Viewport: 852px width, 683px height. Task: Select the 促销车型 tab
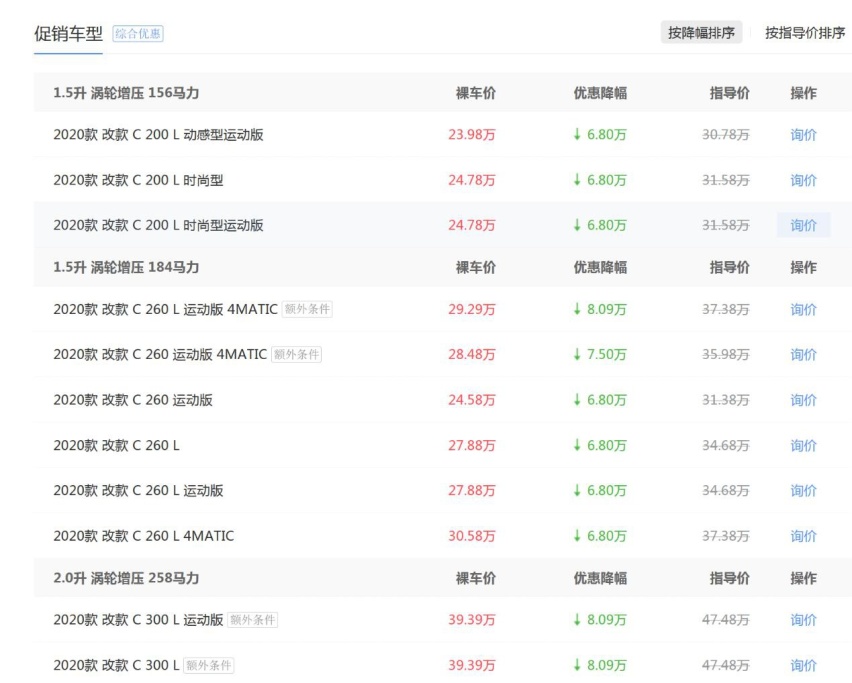click(68, 34)
